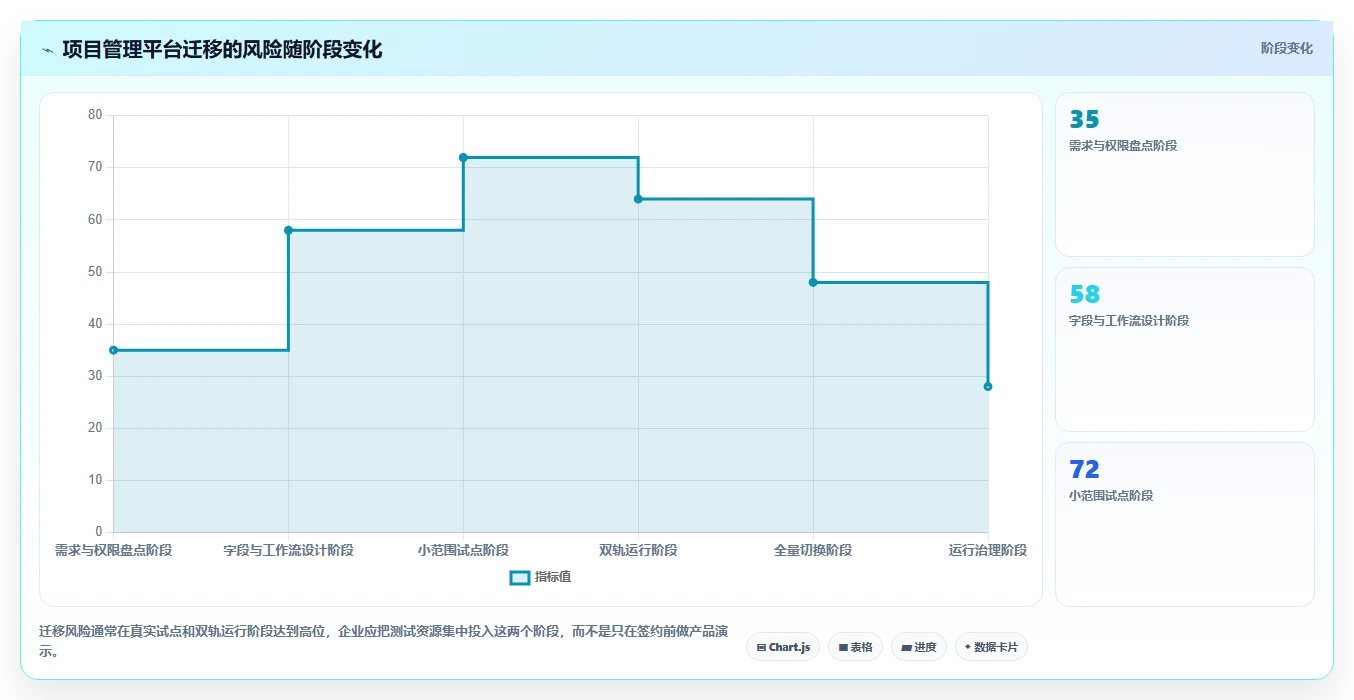Click y-axis tick label 80
Screen dimensions: 1354x700
pos(95,115)
